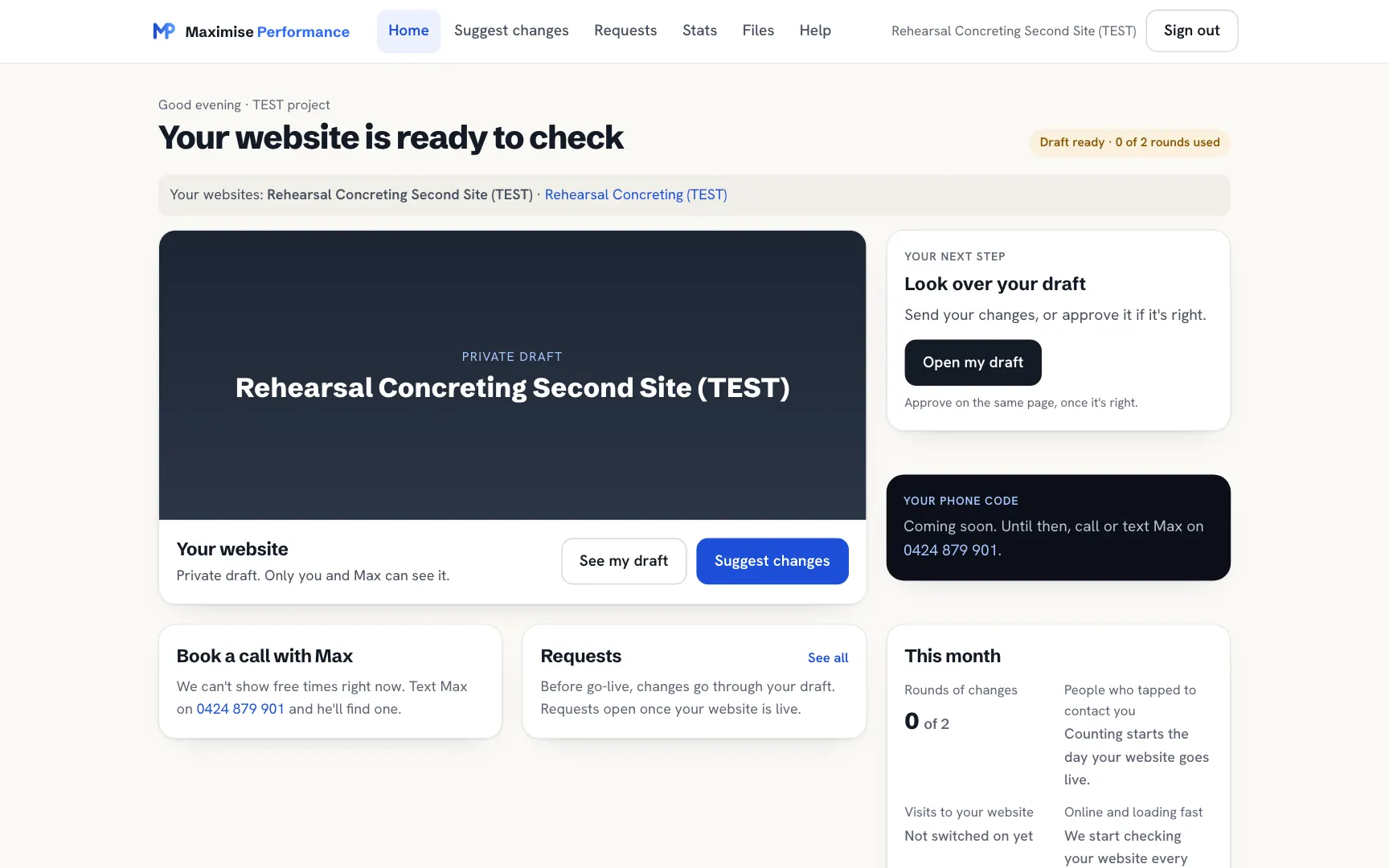The width and height of the screenshot is (1389, 868).
Task: Open the Requests nav item
Action: 625,31
